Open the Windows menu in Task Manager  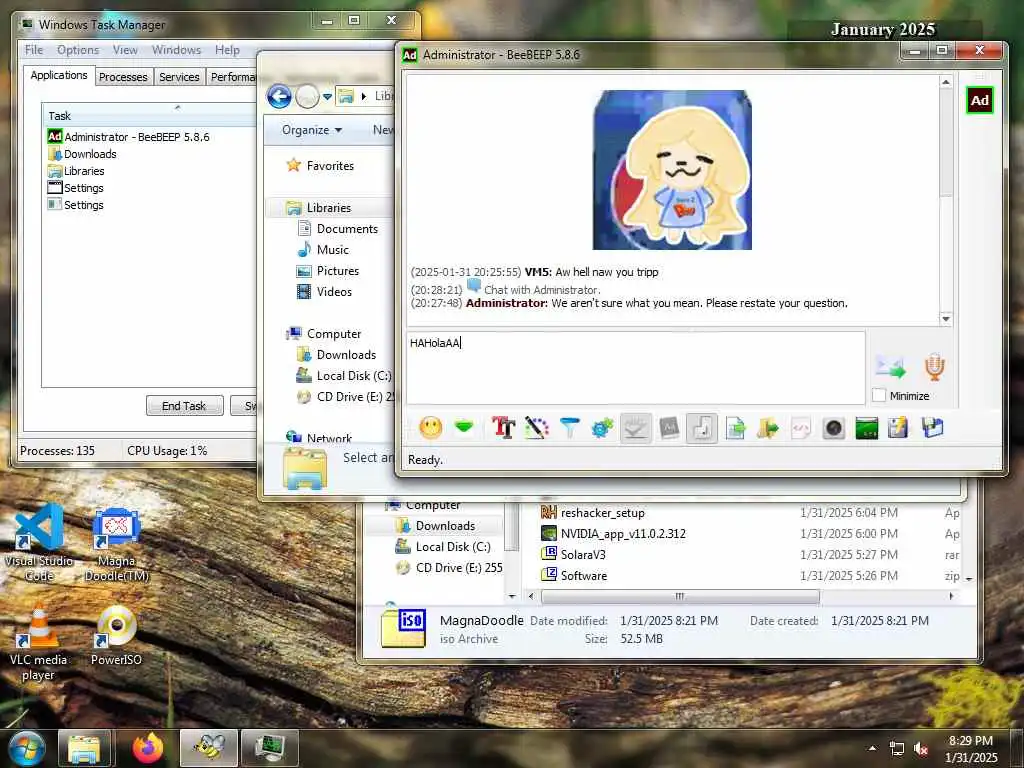coord(176,50)
